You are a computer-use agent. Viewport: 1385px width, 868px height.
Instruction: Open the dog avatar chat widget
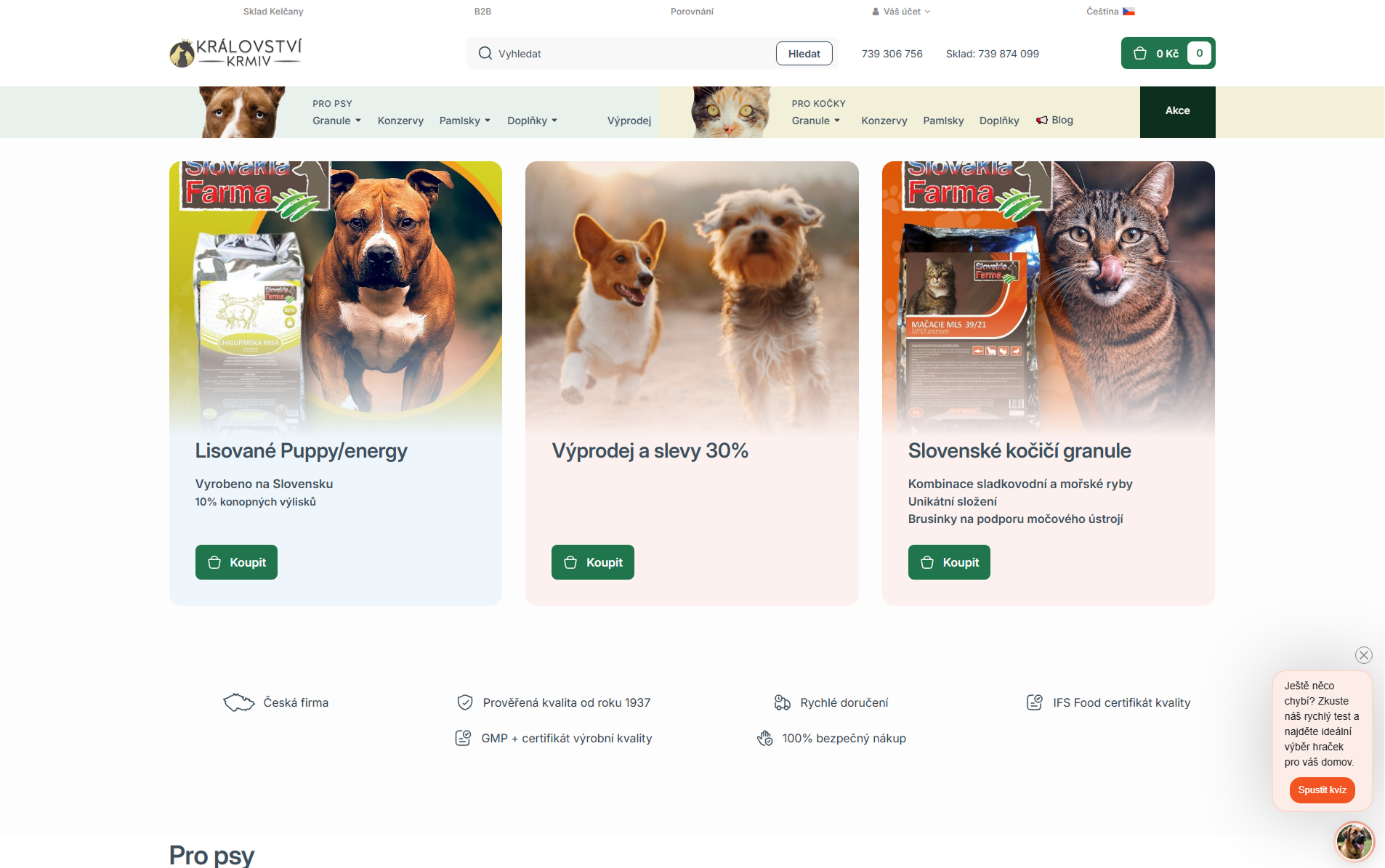pyautogui.click(x=1354, y=841)
